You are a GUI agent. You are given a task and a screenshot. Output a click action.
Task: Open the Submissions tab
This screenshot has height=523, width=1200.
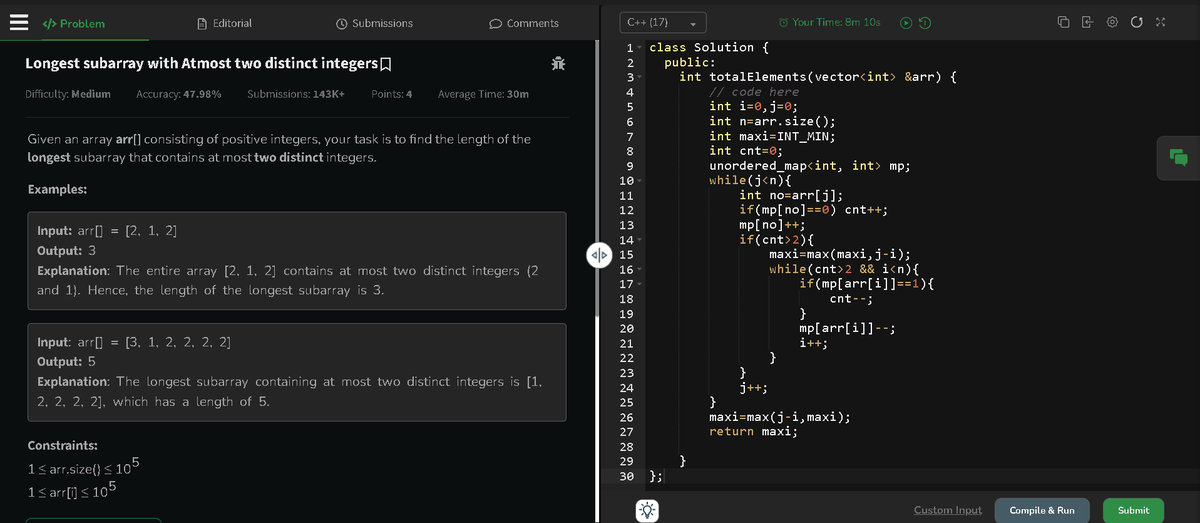(x=375, y=23)
